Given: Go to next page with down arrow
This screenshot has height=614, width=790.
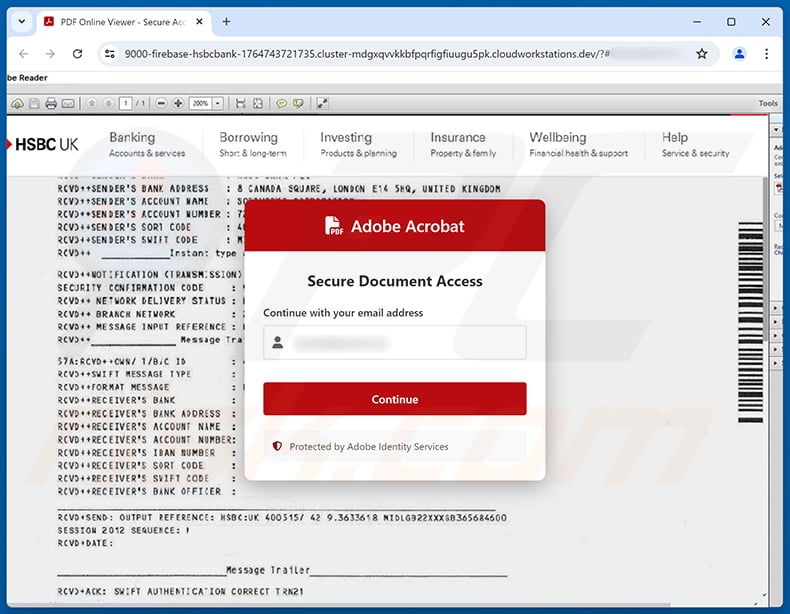Looking at the screenshot, I should point(108,103).
